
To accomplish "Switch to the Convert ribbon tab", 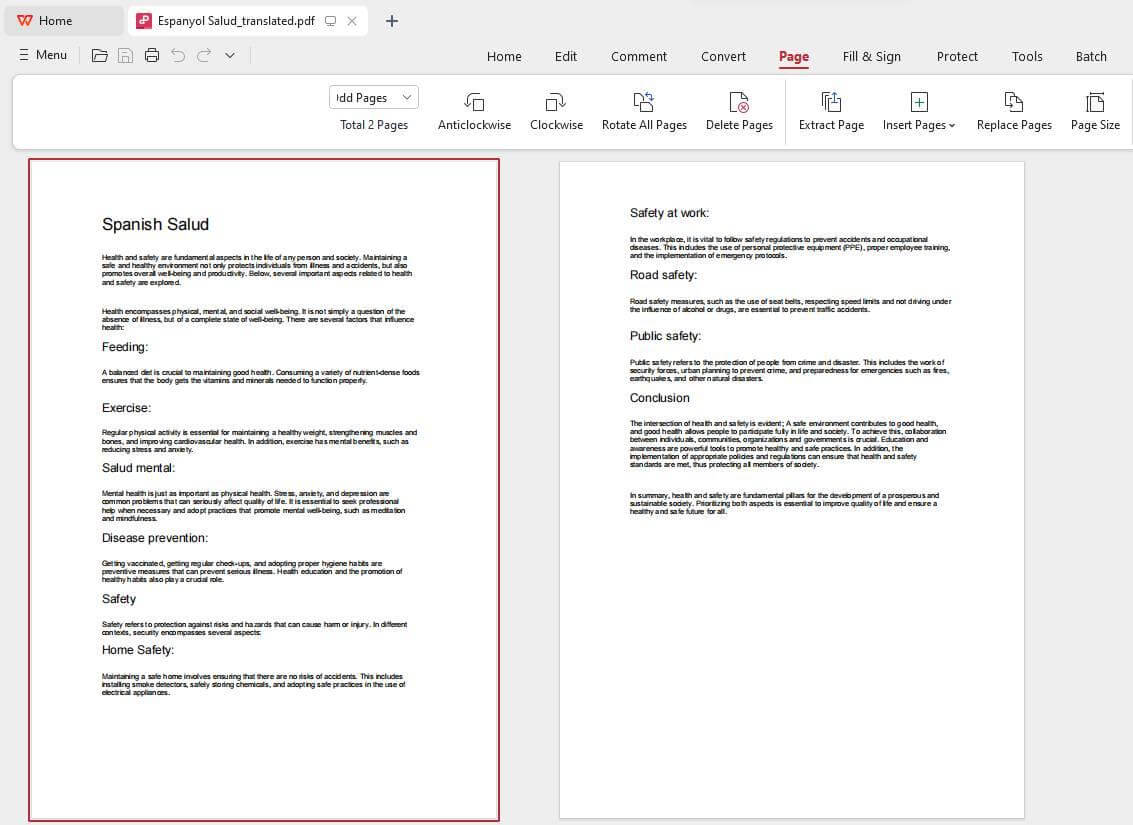I will coord(723,57).
